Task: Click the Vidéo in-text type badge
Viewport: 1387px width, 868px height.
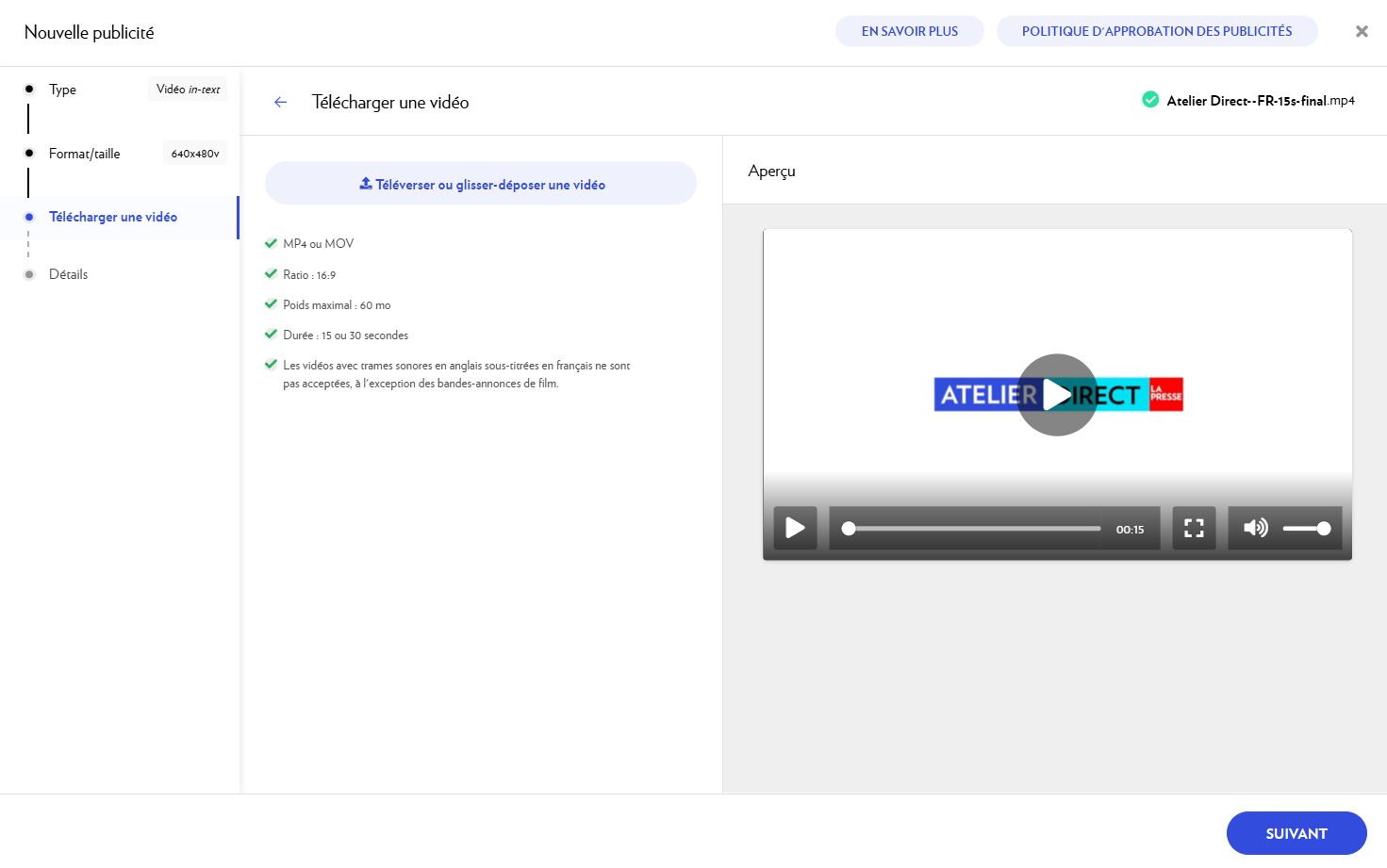Action: coord(188,90)
